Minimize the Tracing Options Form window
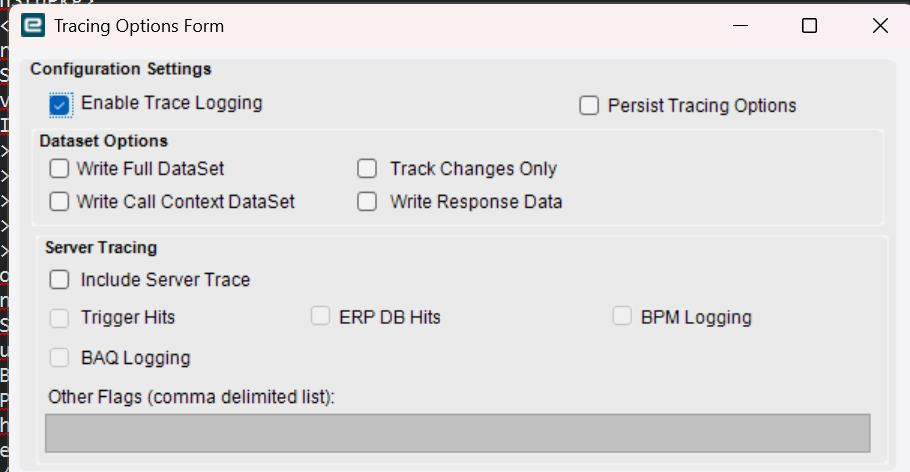The height and width of the screenshot is (472, 910). tap(739, 26)
